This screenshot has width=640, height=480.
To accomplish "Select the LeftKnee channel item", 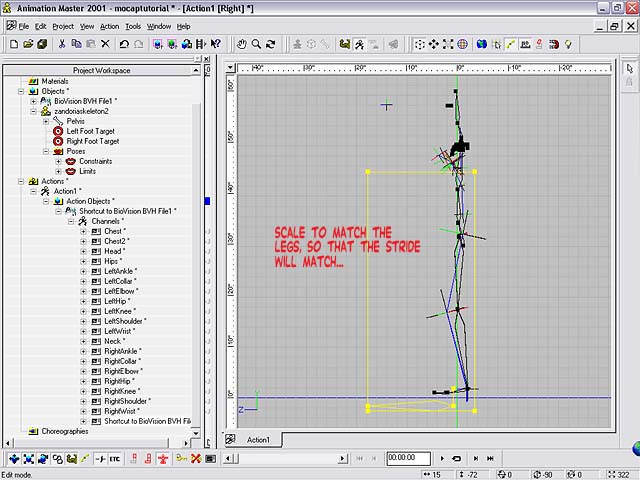I will [x=120, y=311].
